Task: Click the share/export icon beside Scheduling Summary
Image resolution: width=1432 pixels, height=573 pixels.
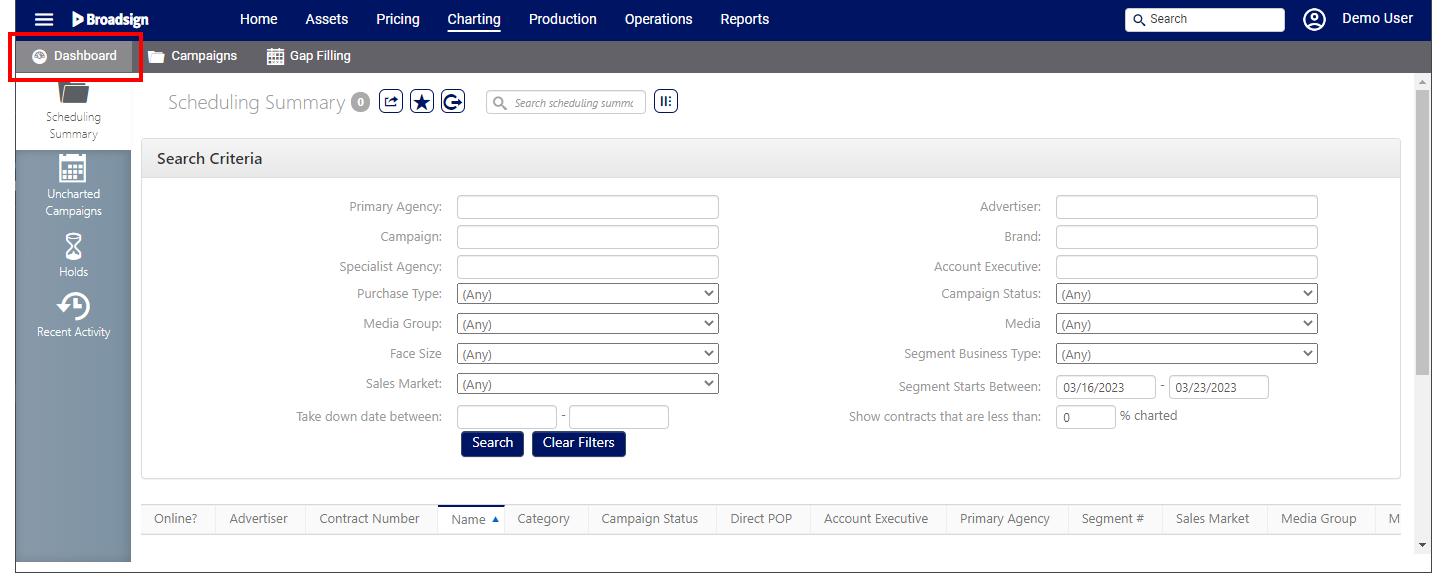Action: click(x=391, y=101)
